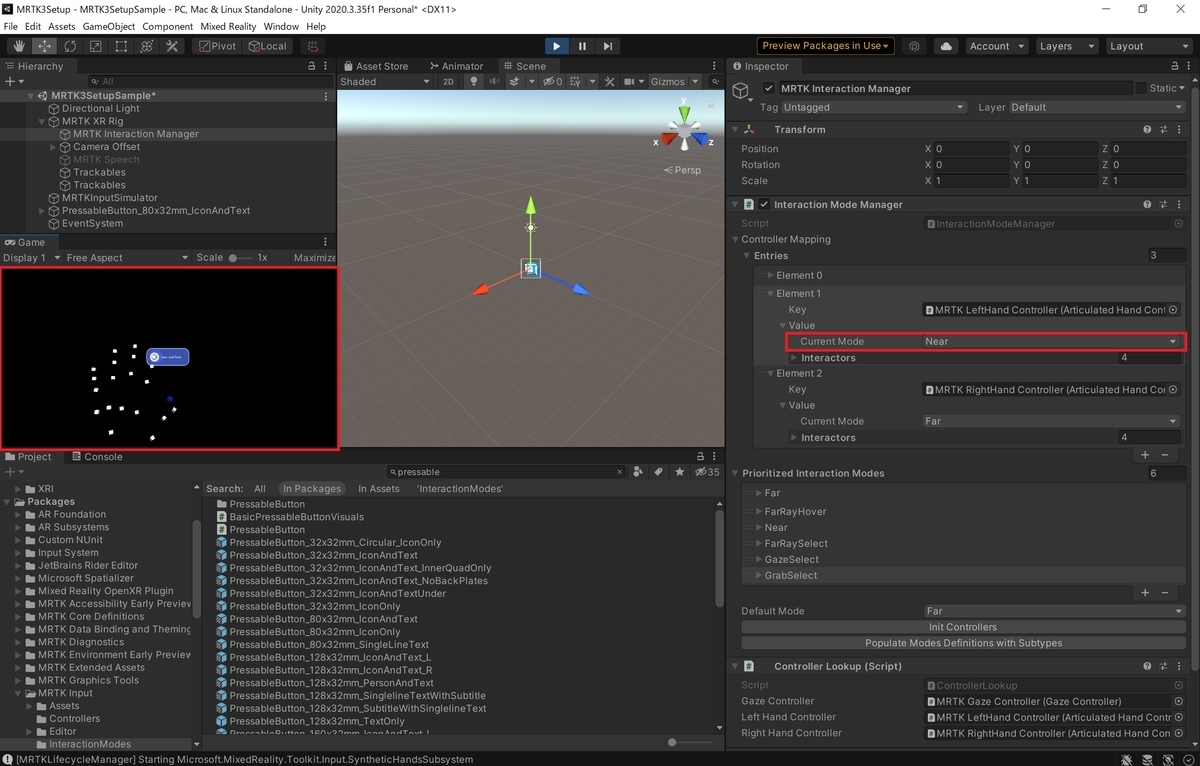Toggle grid snapping icon in toolbar
The height and width of the screenshot is (766, 1200).
point(314,46)
